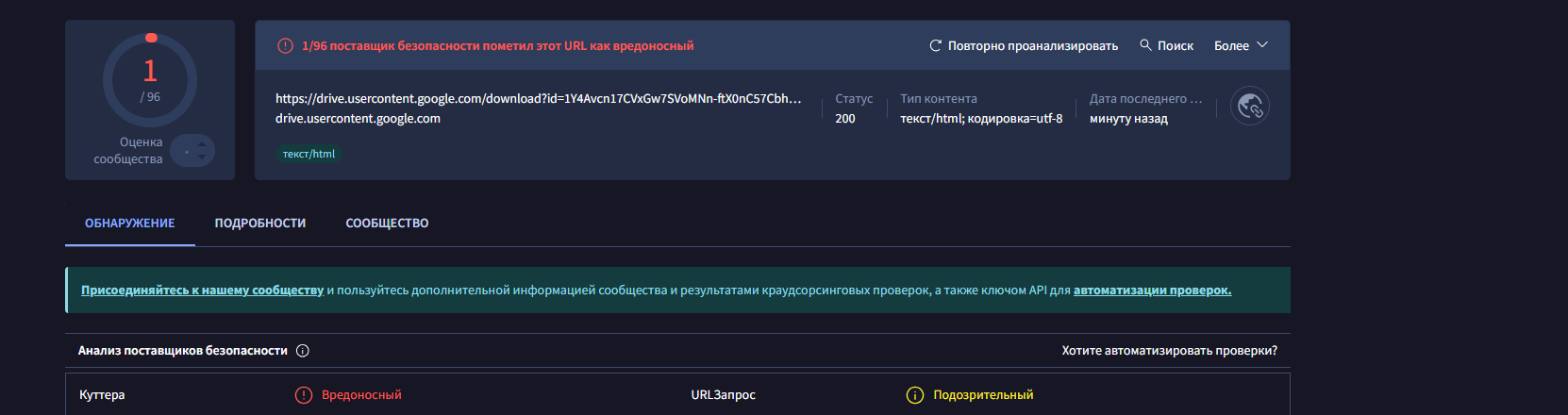The image size is (1568, 415).
Task: Click Хотите автоматизировать проверки? link
Action: [x=1169, y=351]
